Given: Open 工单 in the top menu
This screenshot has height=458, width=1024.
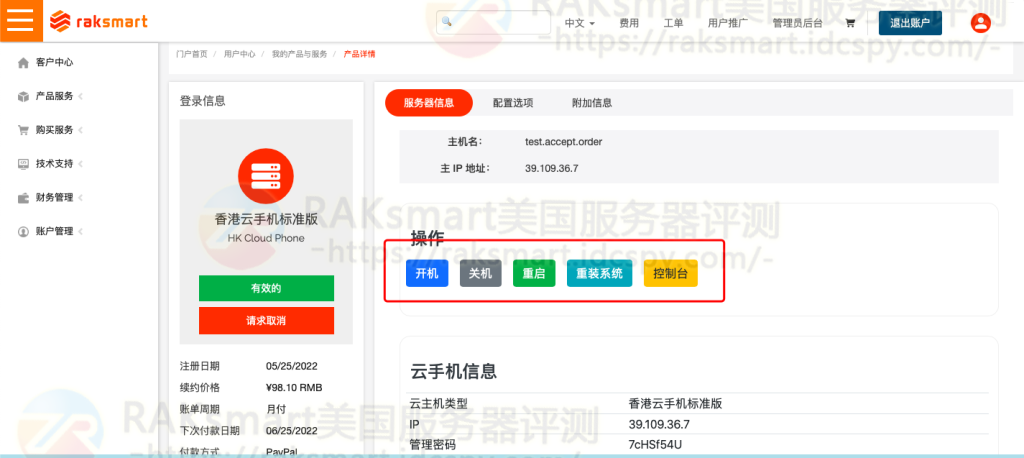Looking at the screenshot, I should pyautogui.click(x=673, y=23).
